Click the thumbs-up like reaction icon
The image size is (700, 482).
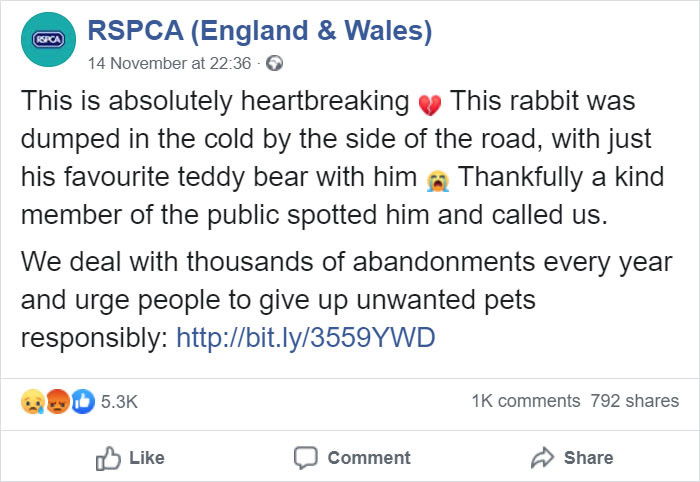click(83, 402)
